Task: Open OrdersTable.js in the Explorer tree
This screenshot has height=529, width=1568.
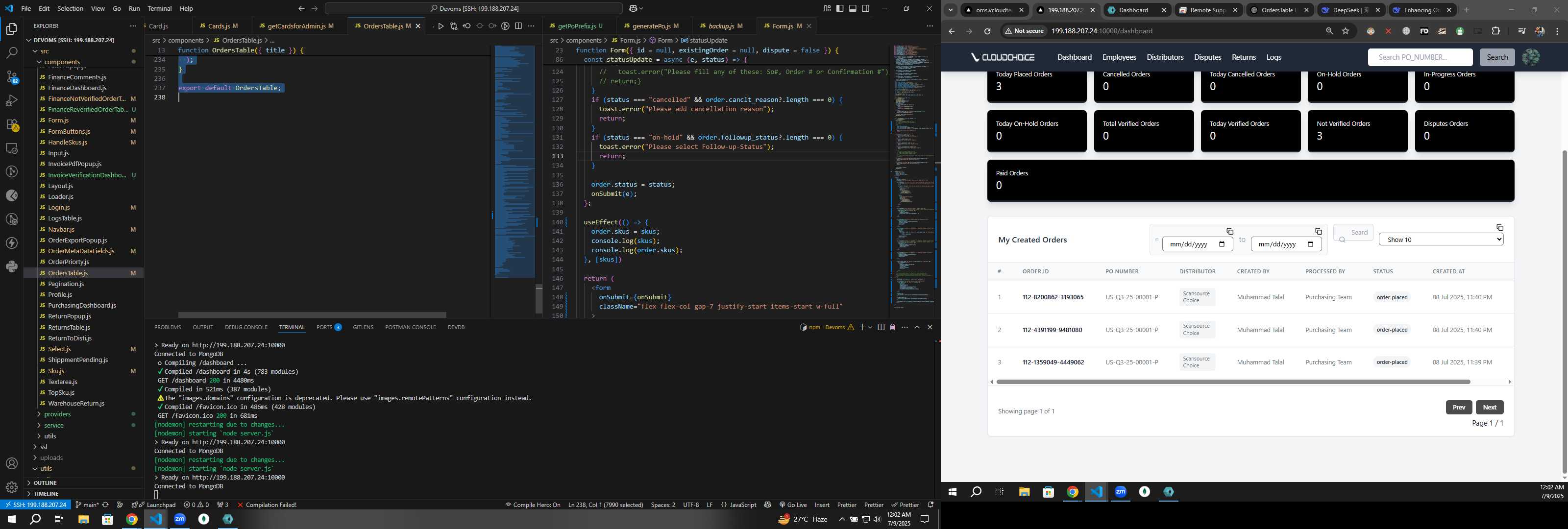Action: [68, 273]
